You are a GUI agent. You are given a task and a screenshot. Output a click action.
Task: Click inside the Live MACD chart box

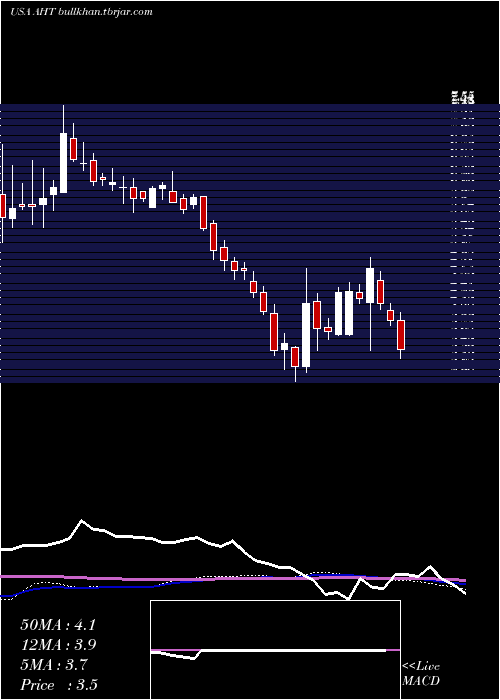click(x=275, y=650)
